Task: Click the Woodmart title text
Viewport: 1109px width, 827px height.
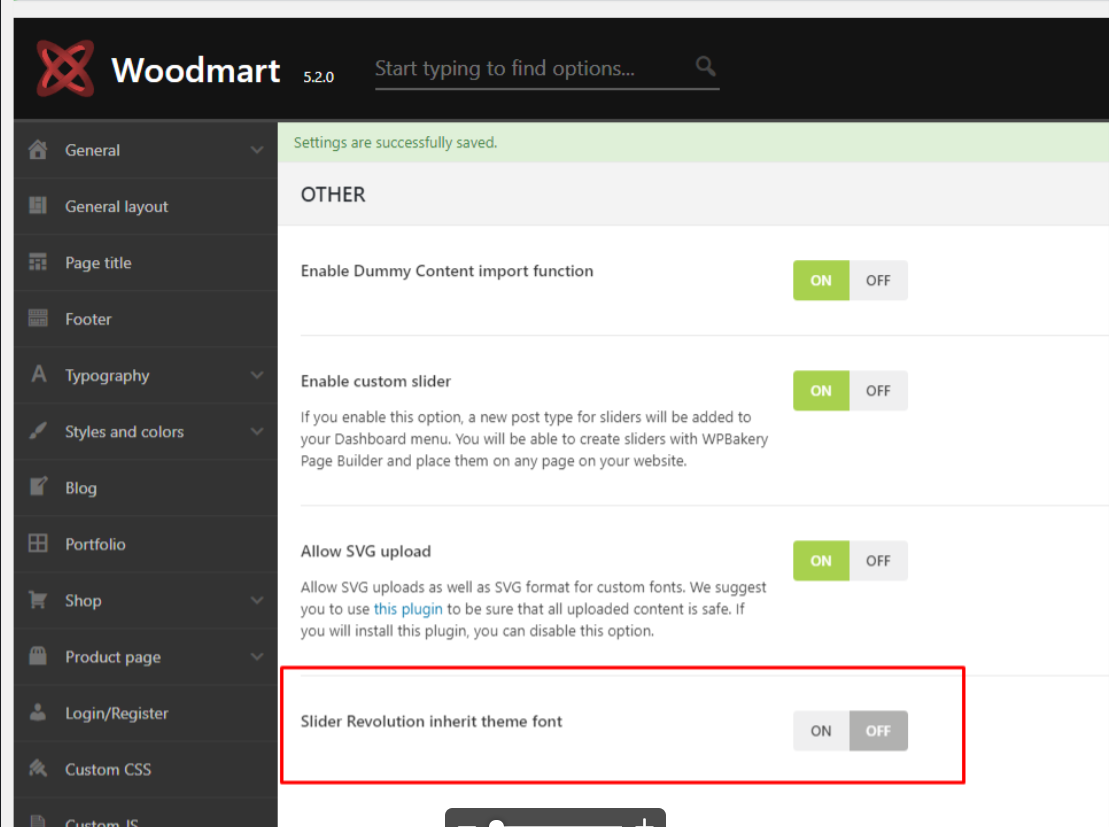Action: point(196,70)
